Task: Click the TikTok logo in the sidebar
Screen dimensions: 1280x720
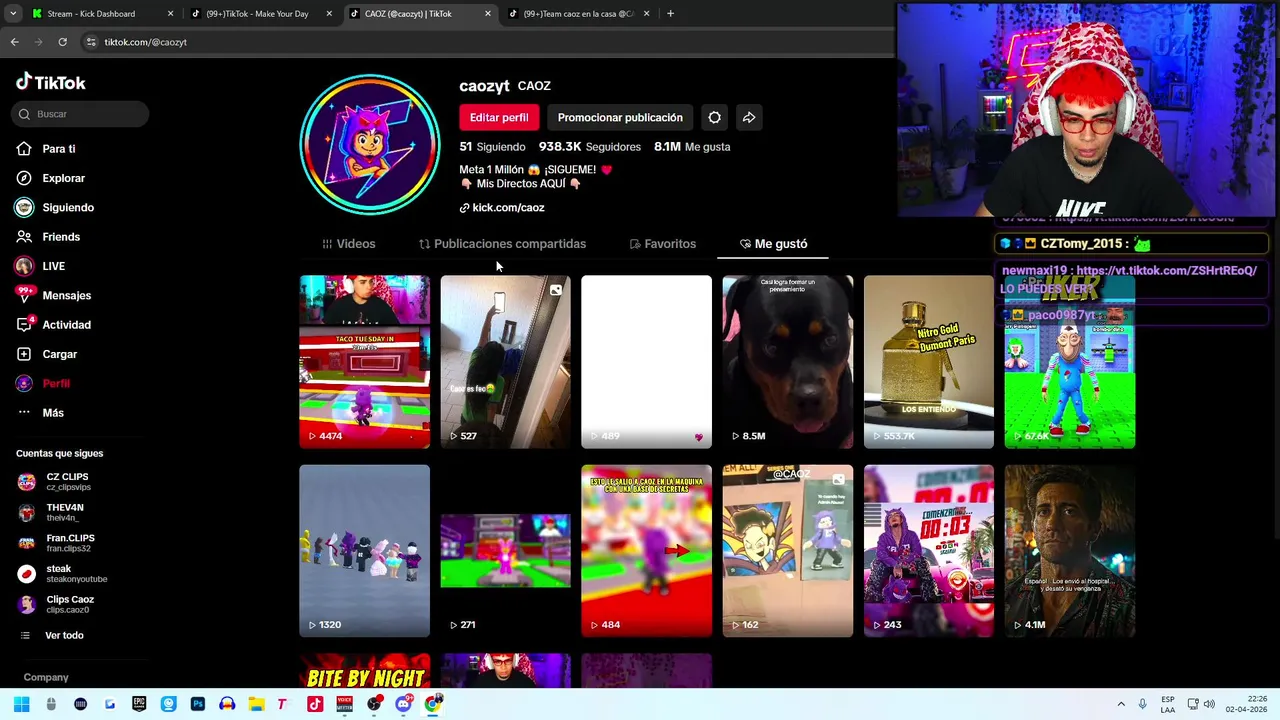Action: (x=51, y=83)
